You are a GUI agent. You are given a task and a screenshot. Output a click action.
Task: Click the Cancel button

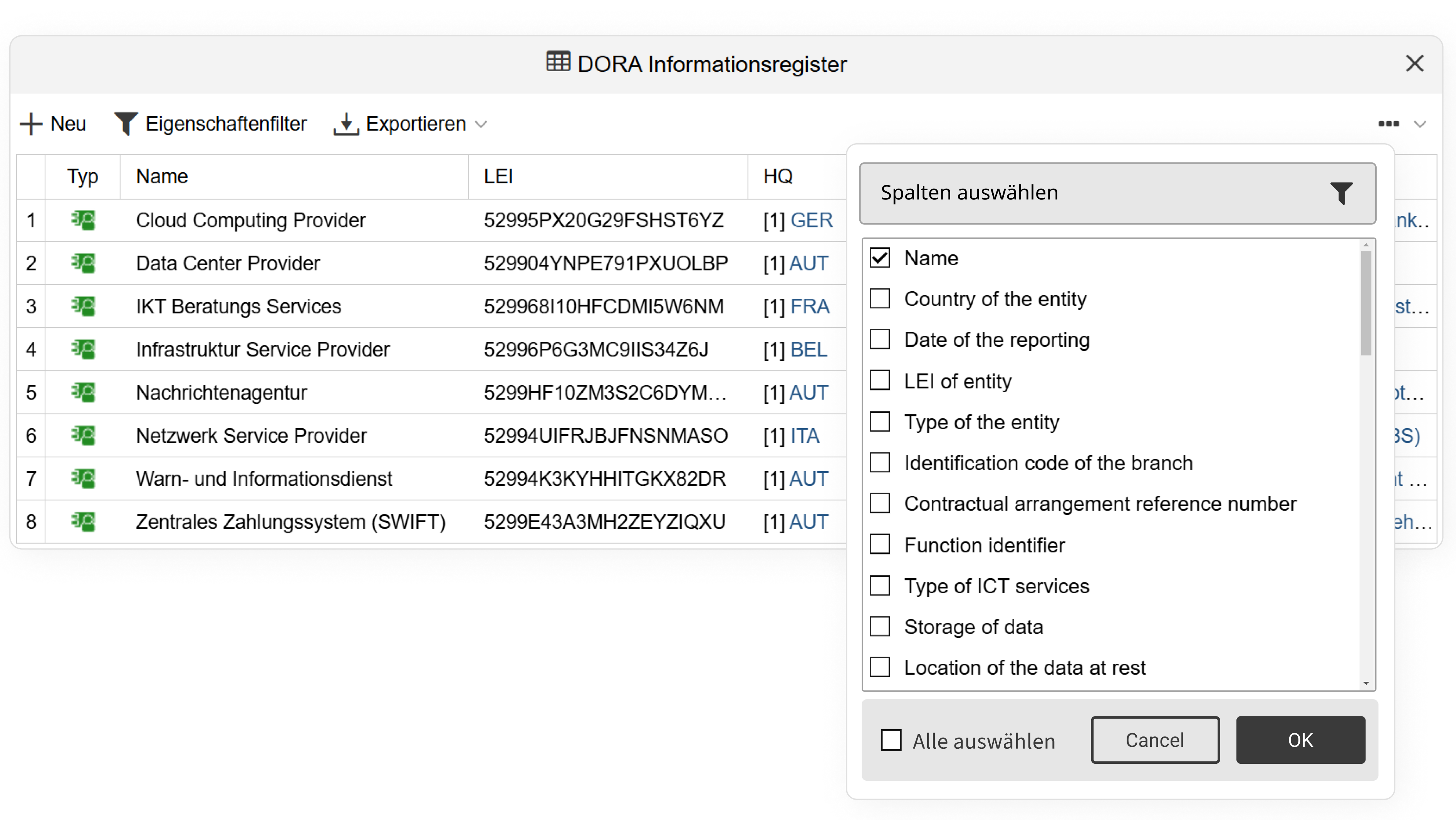click(x=1155, y=740)
